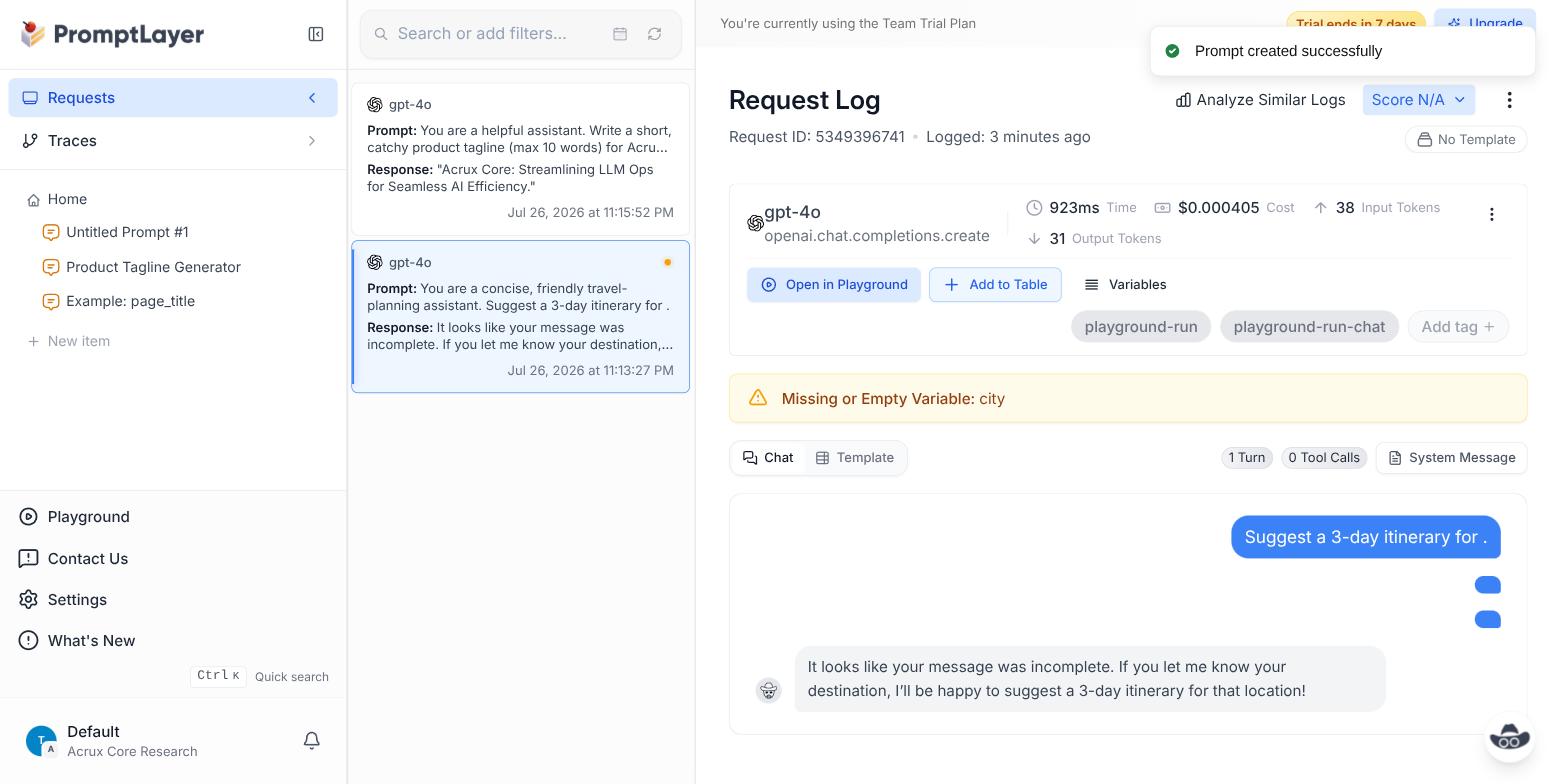Click the 31 Output Tokens value
The image size is (1562, 784).
point(1057,239)
